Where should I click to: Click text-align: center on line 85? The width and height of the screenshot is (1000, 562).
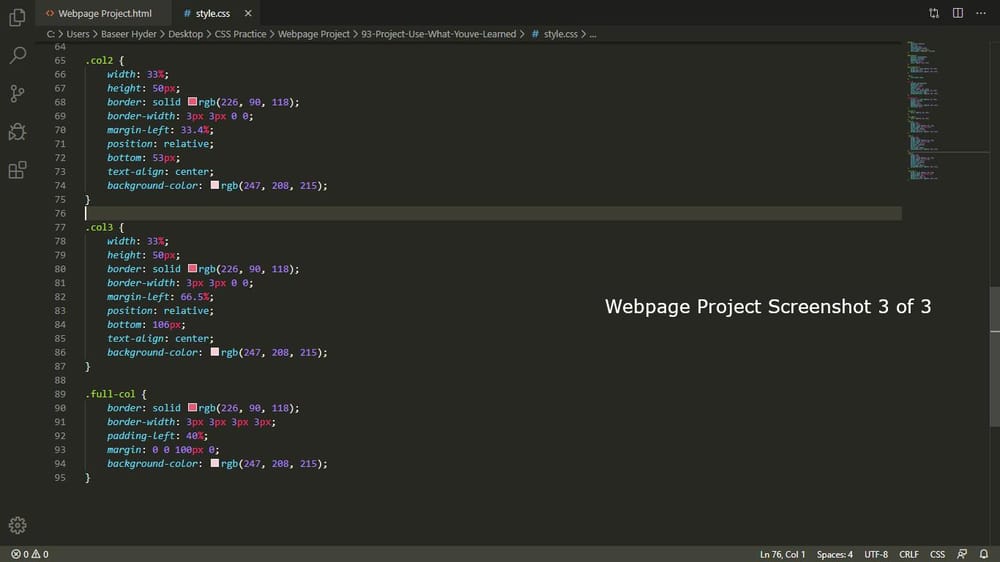click(160, 338)
